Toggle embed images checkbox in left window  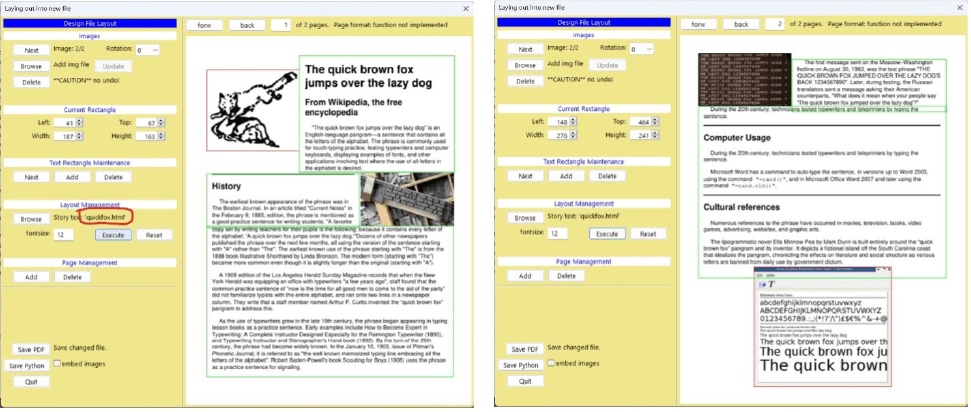(x=57, y=364)
